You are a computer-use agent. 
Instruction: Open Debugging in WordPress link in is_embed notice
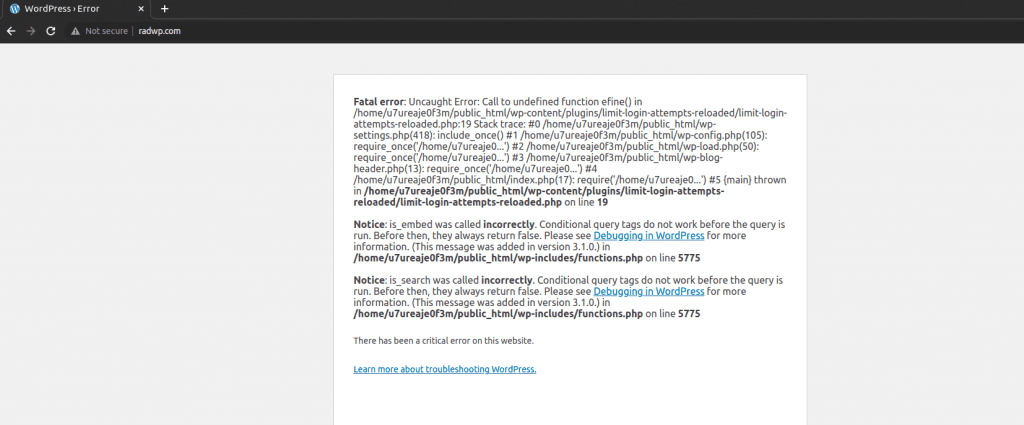648,236
